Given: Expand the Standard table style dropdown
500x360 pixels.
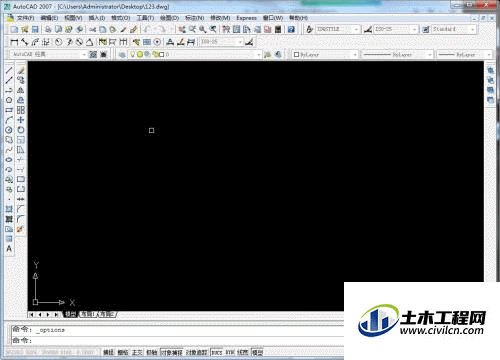Looking at the screenshot, I should pos(472,30).
